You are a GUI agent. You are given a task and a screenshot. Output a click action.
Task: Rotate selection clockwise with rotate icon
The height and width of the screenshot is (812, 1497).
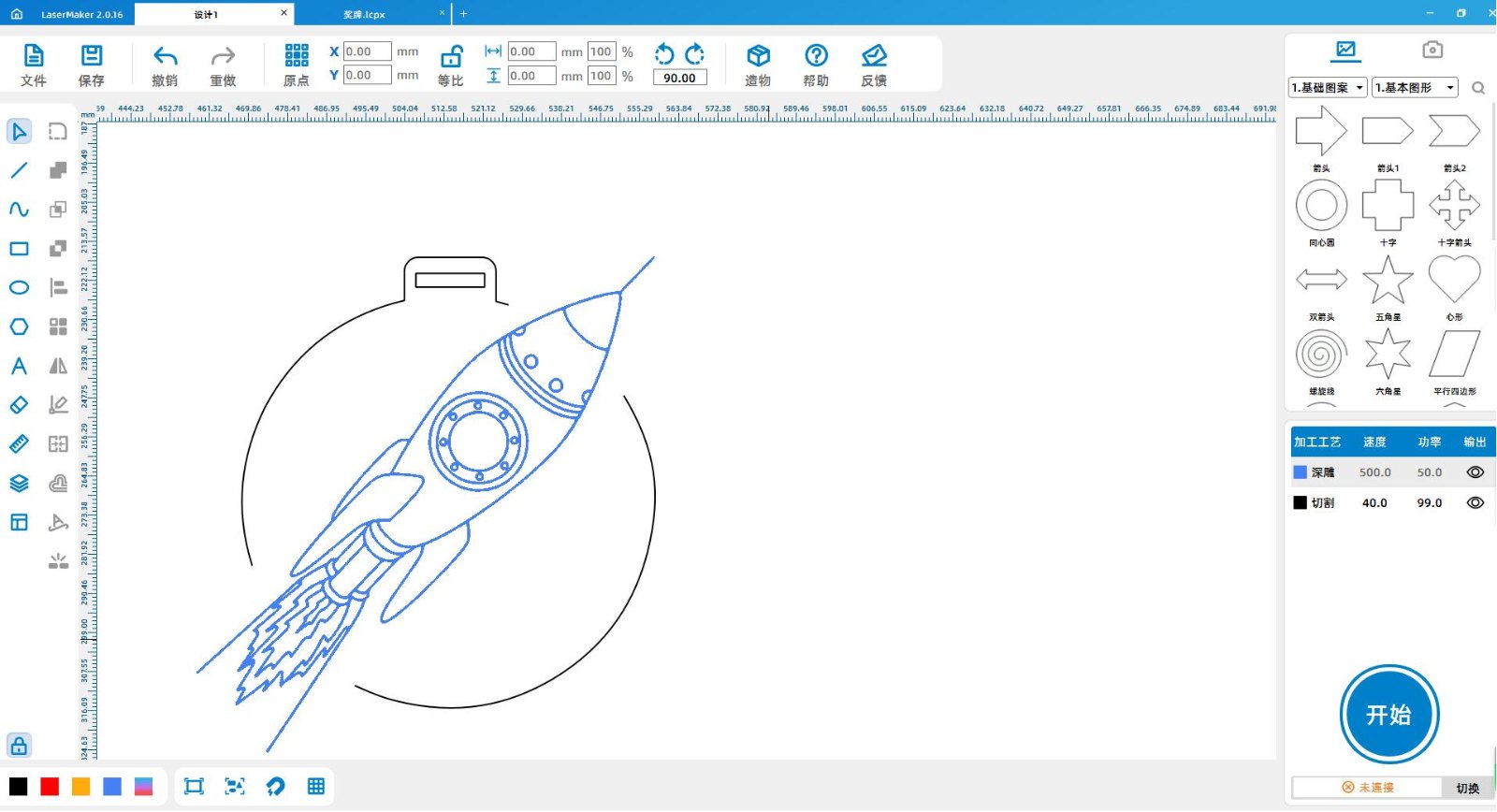point(694,54)
